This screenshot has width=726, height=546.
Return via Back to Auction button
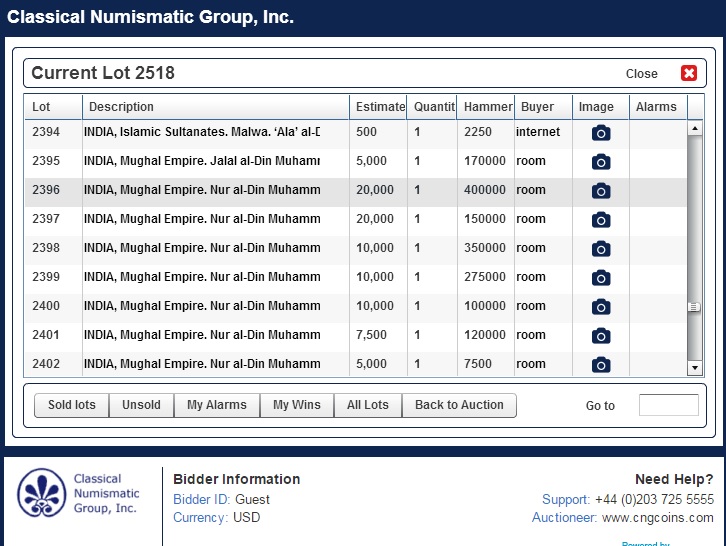coord(459,405)
